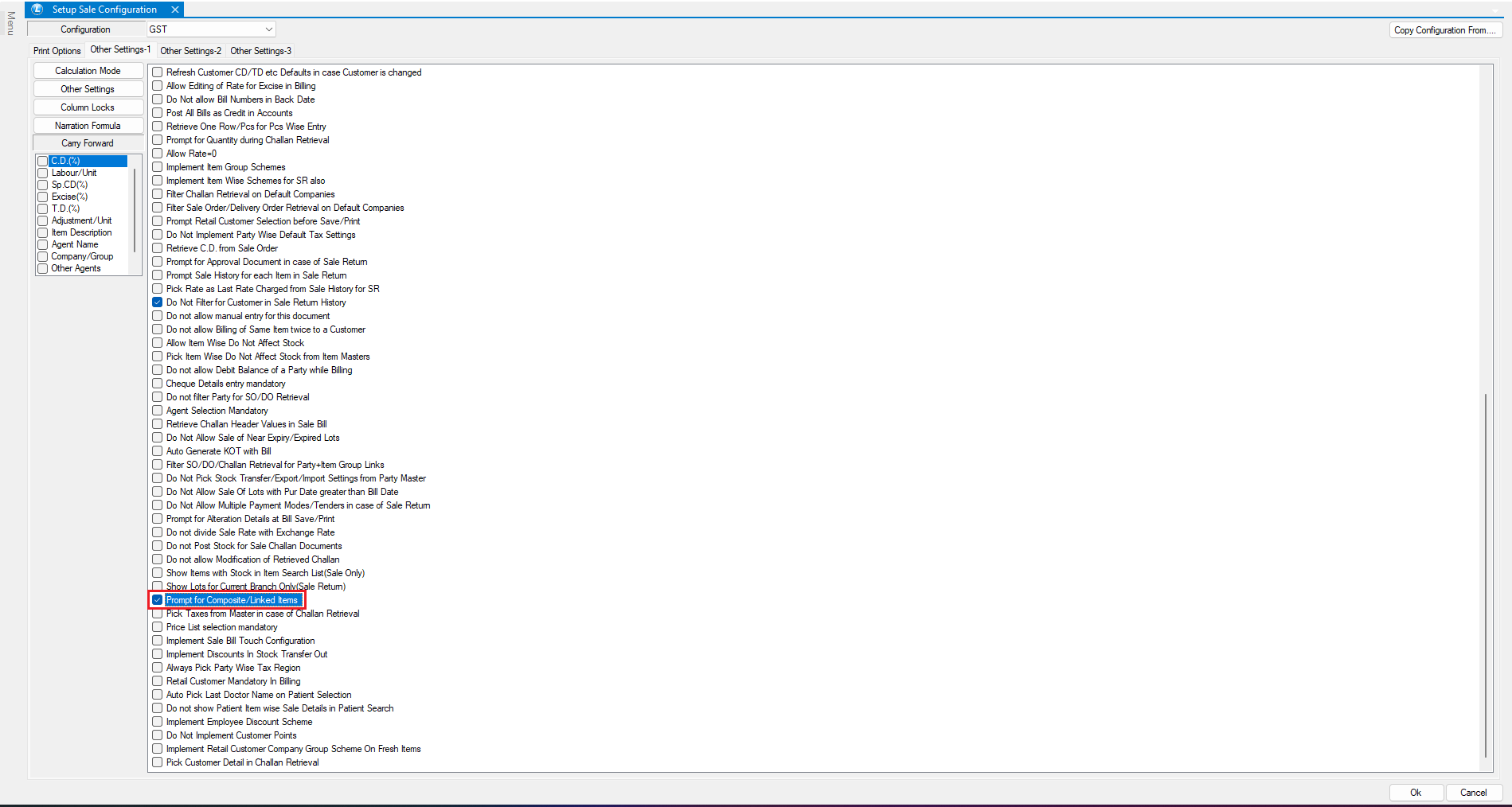Enable Auto Generate KOT with Bill
The image size is (1512, 807).
coord(158,451)
